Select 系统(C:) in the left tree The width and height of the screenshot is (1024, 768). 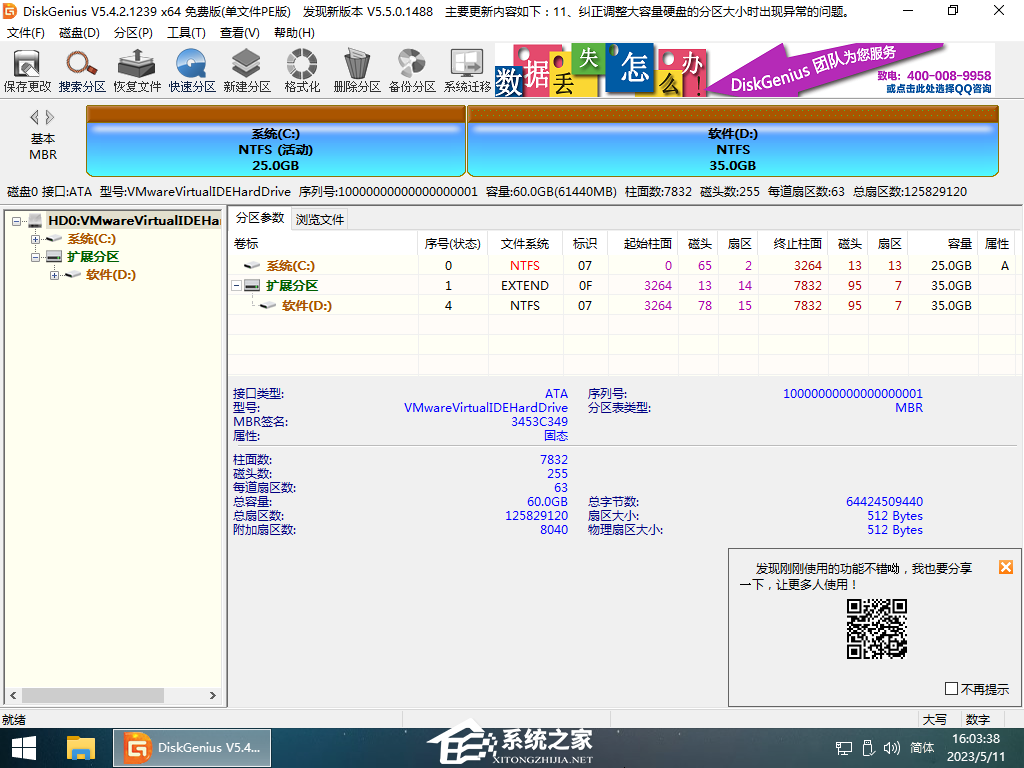pos(91,239)
